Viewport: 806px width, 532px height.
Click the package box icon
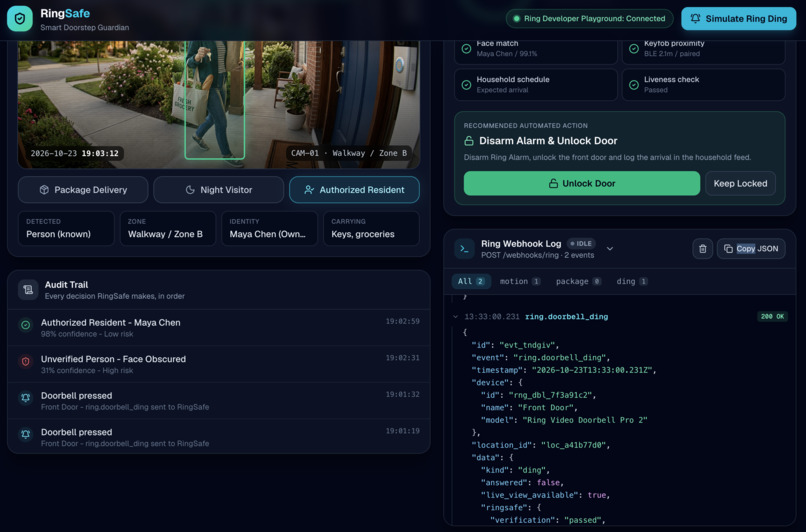[44, 190]
